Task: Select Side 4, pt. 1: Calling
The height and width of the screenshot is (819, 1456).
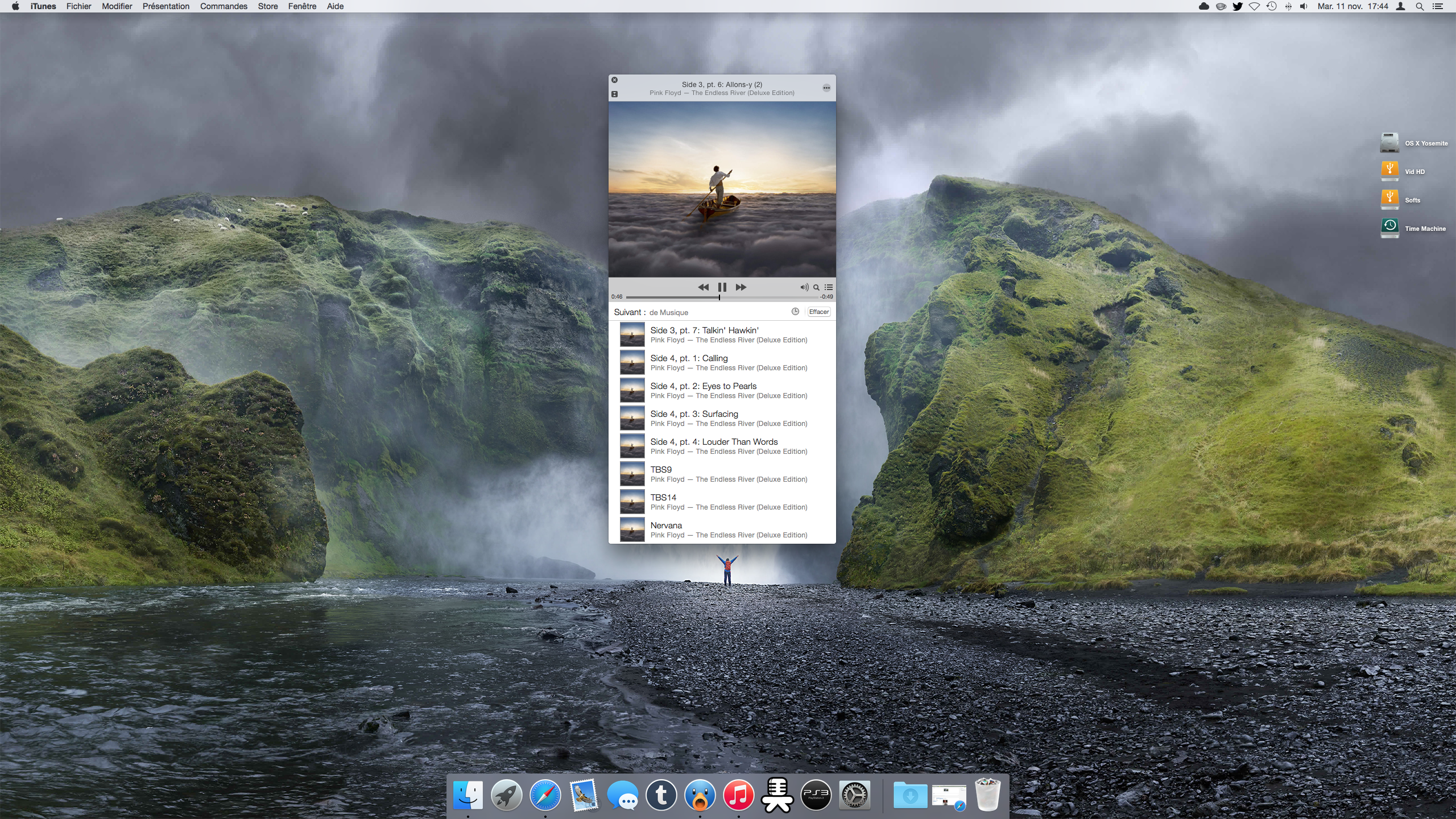Action: coord(722,362)
